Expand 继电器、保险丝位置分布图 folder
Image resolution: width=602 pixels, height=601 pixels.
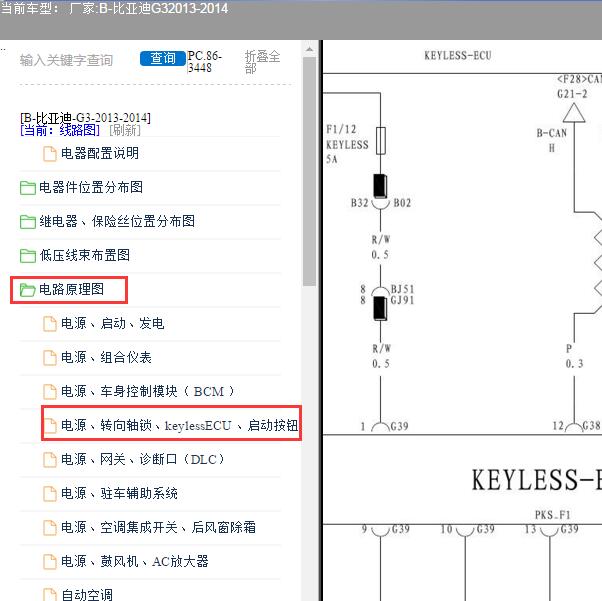click(x=117, y=221)
